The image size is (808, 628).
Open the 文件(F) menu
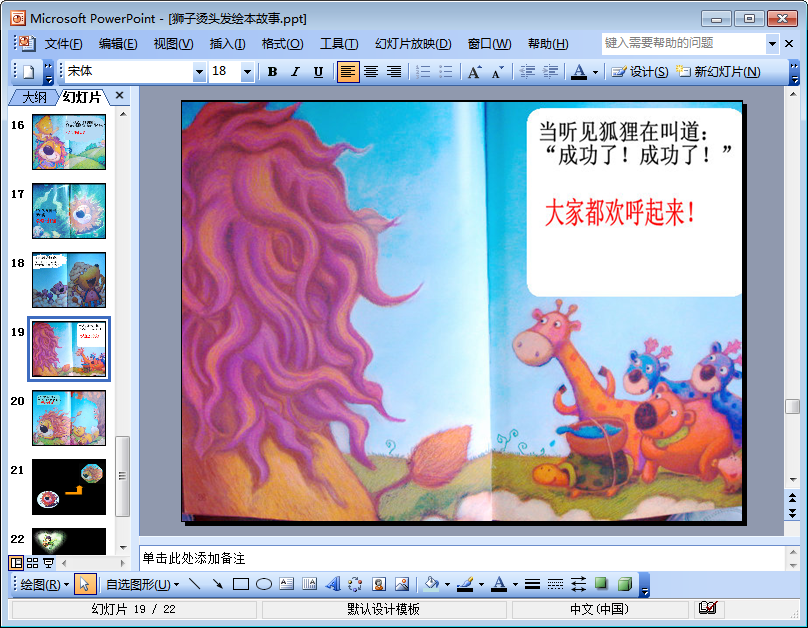point(63,44)
